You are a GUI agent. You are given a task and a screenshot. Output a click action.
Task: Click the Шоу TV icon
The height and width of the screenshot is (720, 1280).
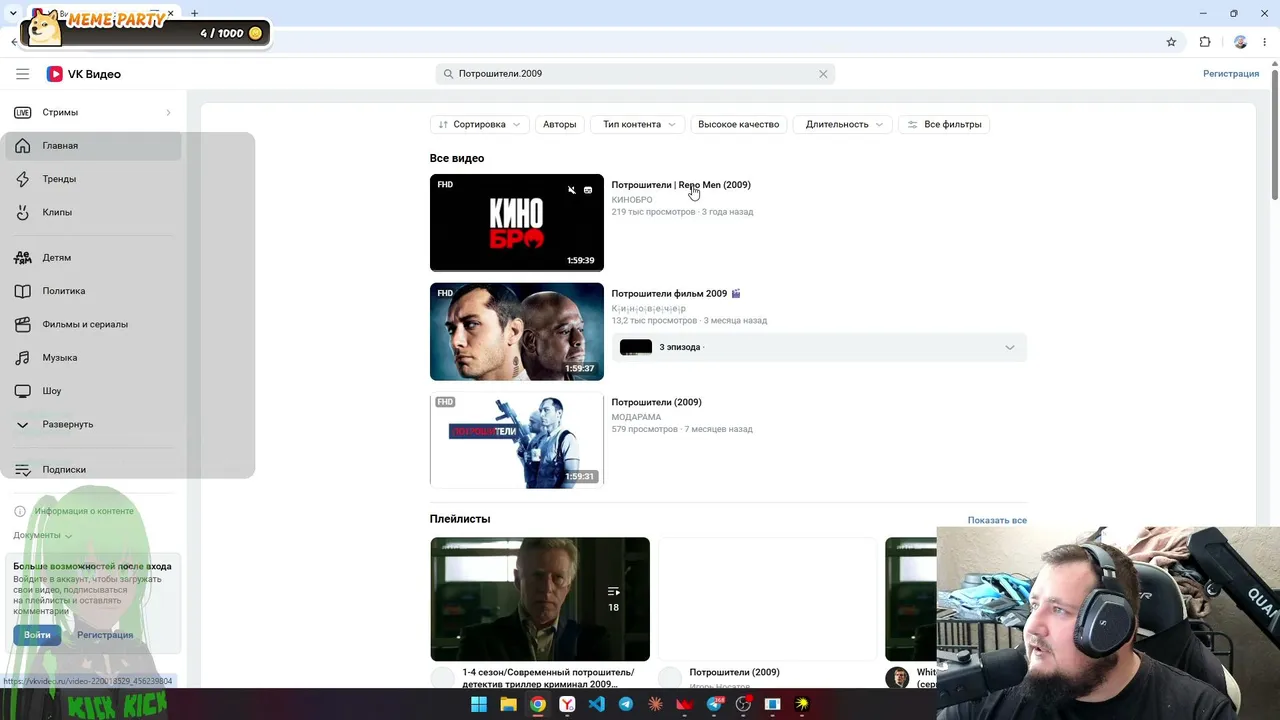tap(22, 391)
